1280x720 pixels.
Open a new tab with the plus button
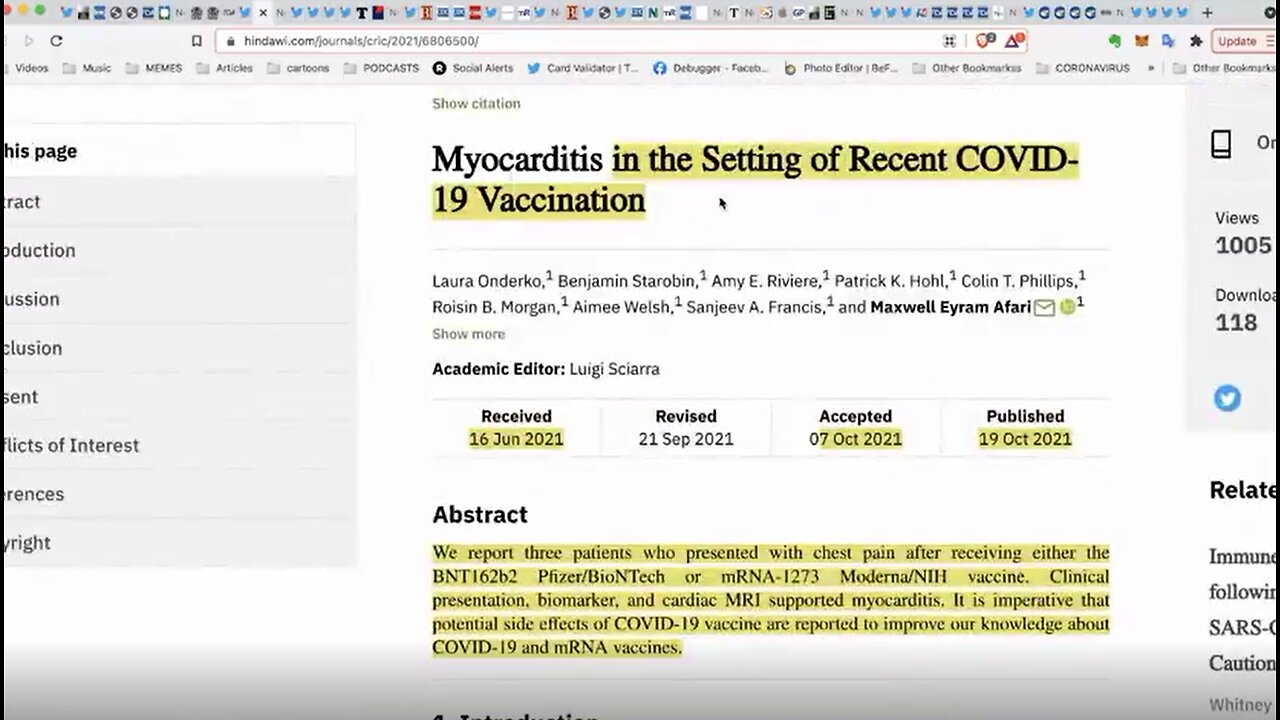coord(1207,13)
